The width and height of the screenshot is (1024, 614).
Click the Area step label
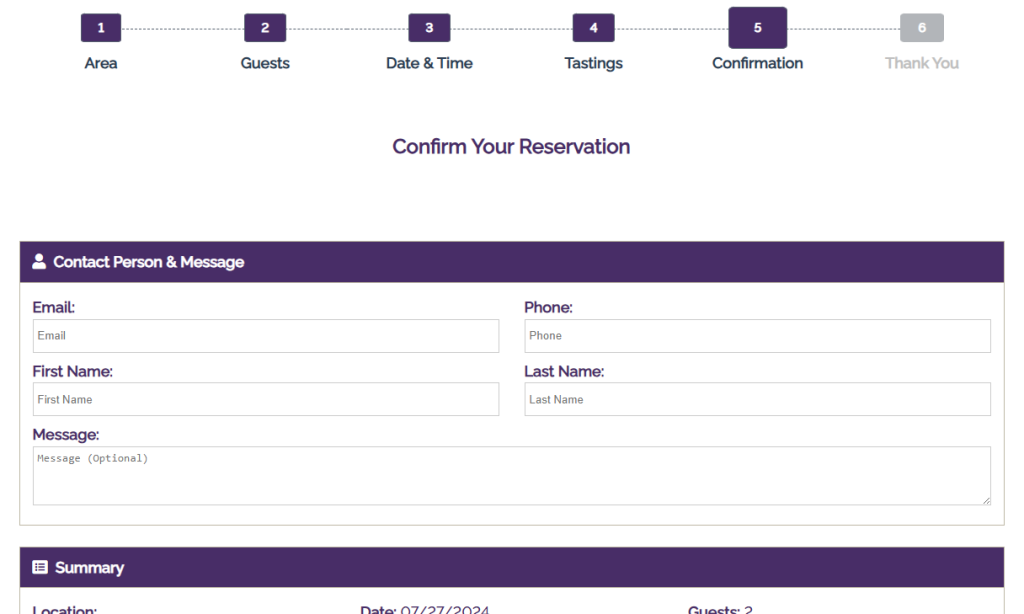pyautogui.click(x=101, y=63)
